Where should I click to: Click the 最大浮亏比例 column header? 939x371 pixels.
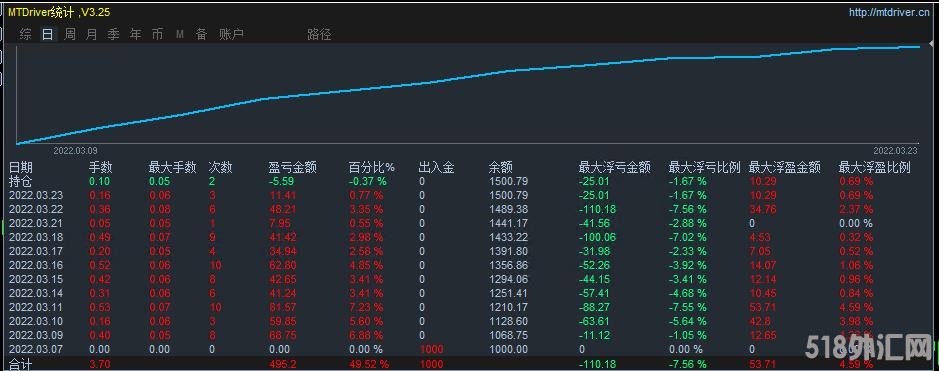coord(705,168)
